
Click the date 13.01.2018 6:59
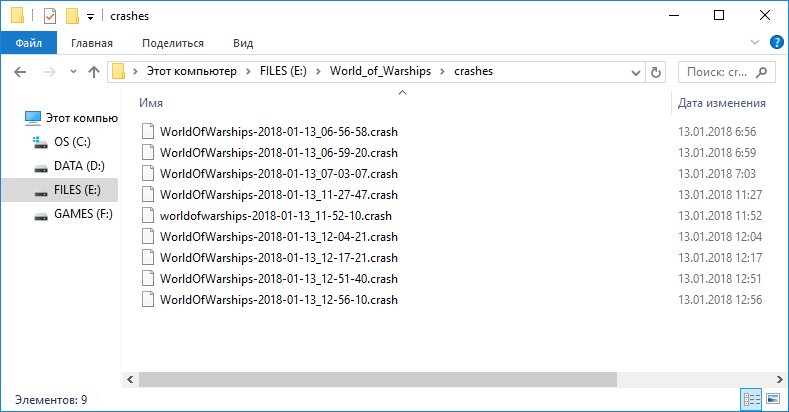[x=717, y=153]
